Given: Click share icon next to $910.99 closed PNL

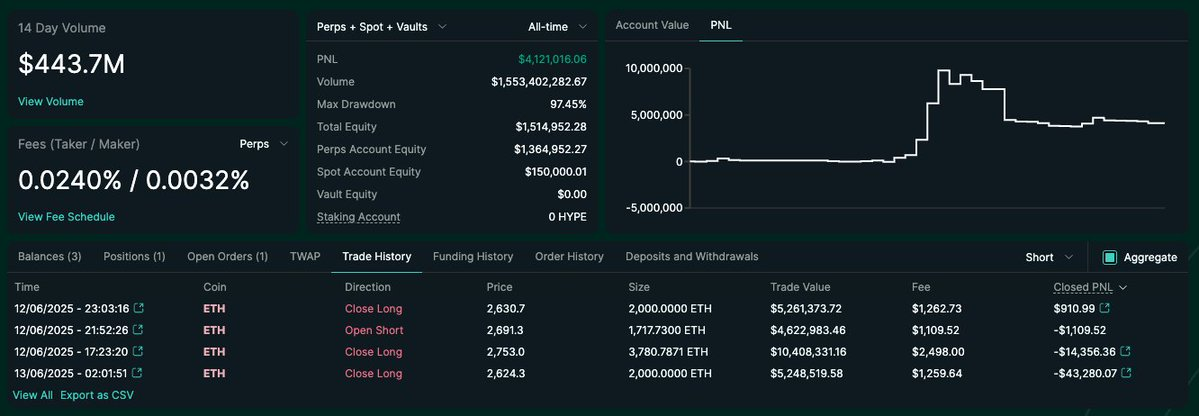Looking at the screenshot, I should pos(1105,309).
